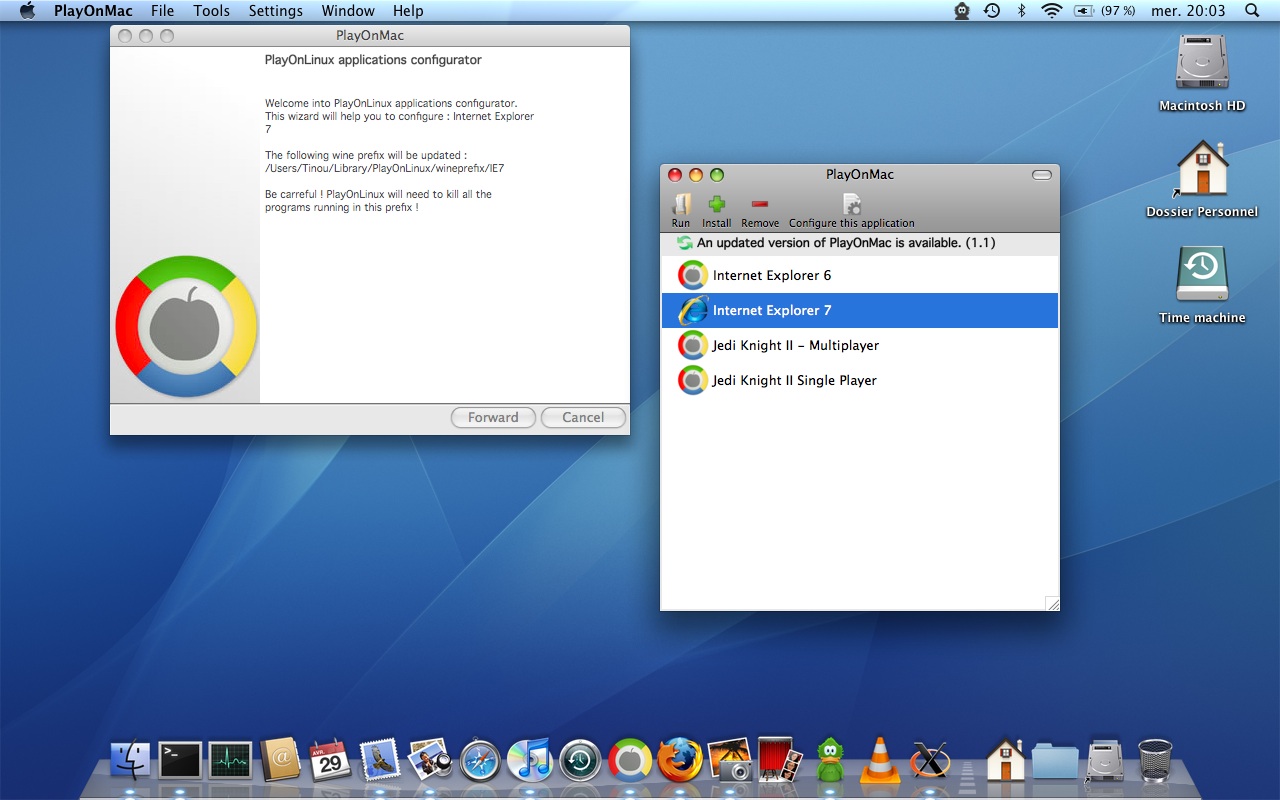Open Adium green duck in Dock
This screenshot has height=800, width=1280.
click(x=830, y=761)
